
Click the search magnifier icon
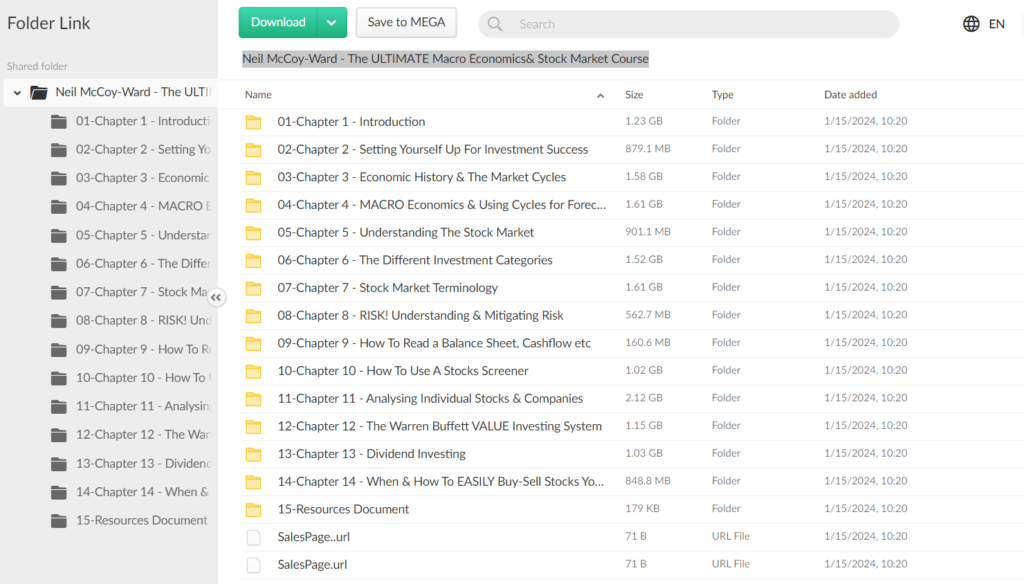(x=495, y=23)
